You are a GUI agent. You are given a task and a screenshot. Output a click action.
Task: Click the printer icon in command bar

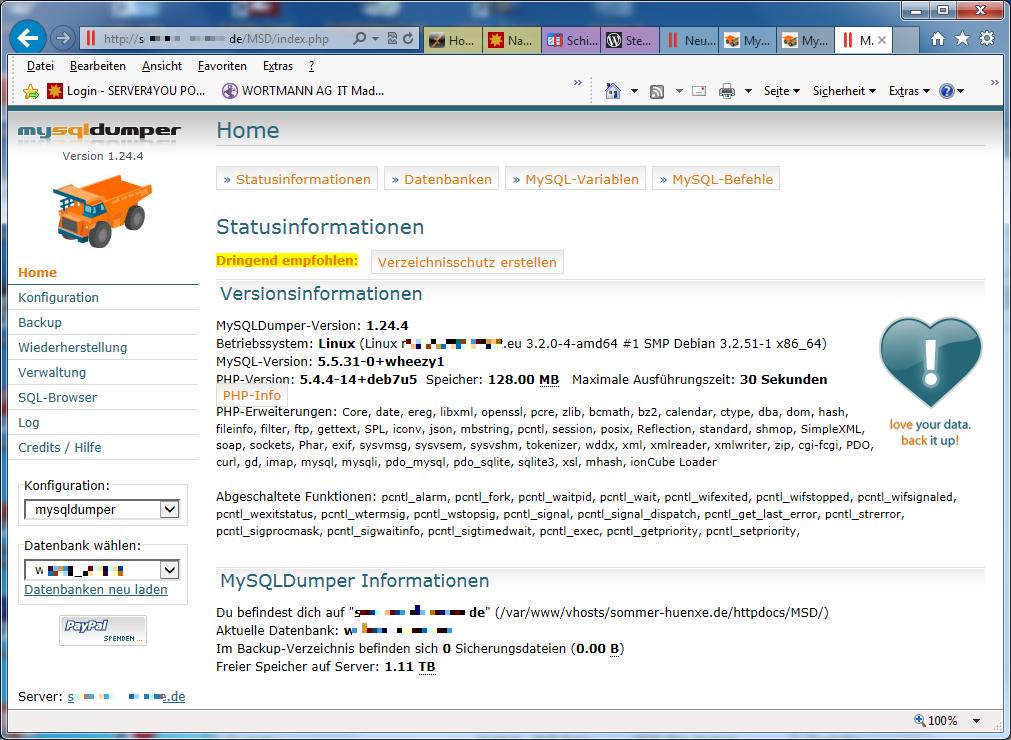(727, 91)
